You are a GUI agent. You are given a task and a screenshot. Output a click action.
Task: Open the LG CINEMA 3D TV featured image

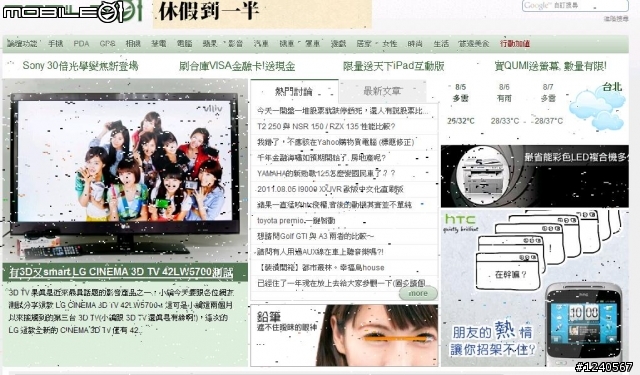click(125, 171)
